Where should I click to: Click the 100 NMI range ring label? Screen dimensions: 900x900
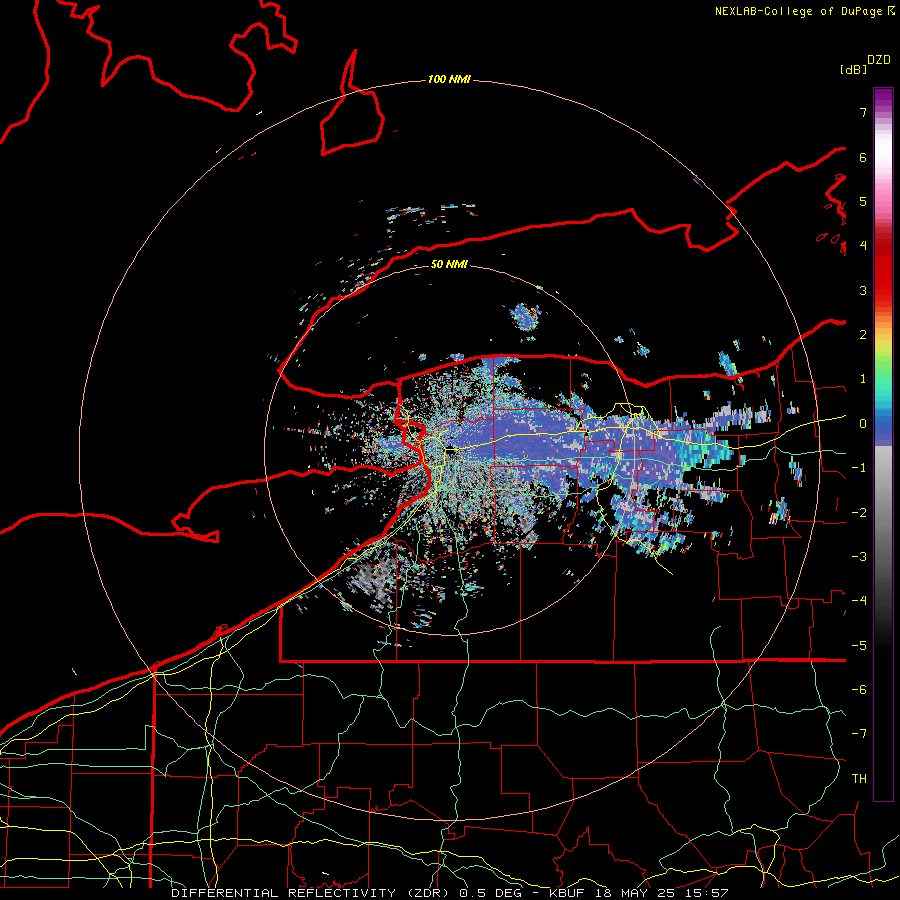(x=449, y=79)
